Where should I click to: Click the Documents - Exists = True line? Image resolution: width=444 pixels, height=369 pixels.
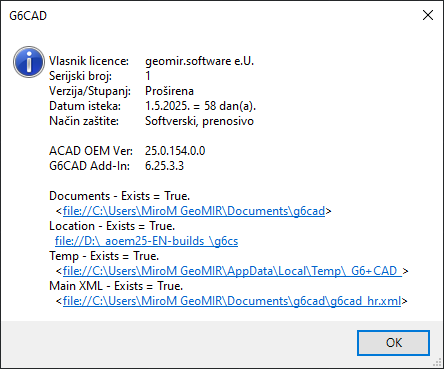click(x=120, y=196)
